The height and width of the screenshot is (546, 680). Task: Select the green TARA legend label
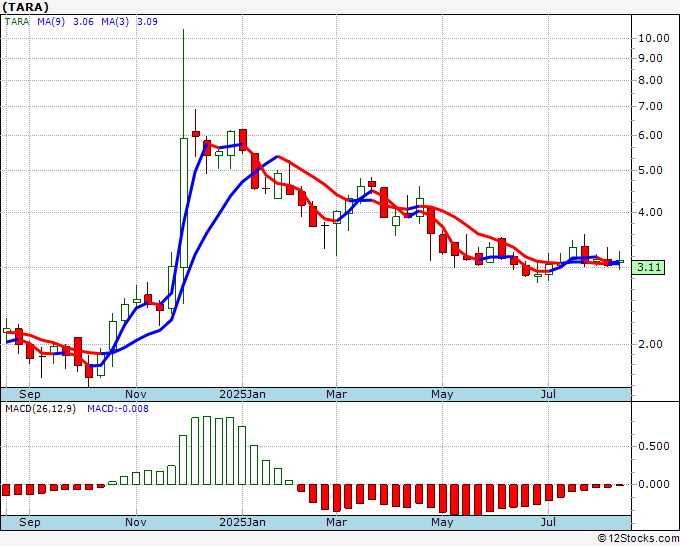click(x=17, y=22)
